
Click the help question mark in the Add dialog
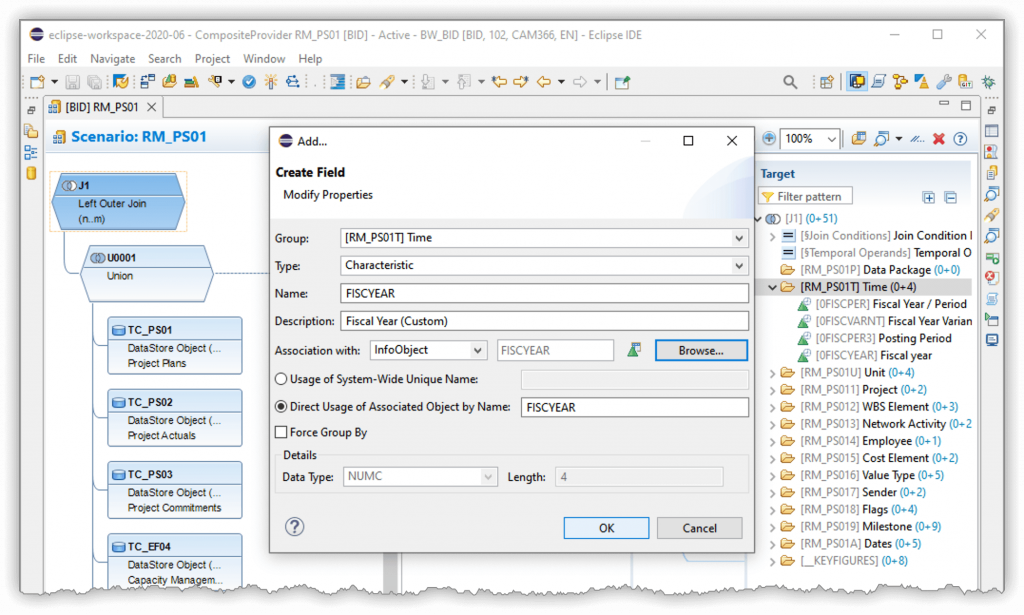(x=295, y=526)
